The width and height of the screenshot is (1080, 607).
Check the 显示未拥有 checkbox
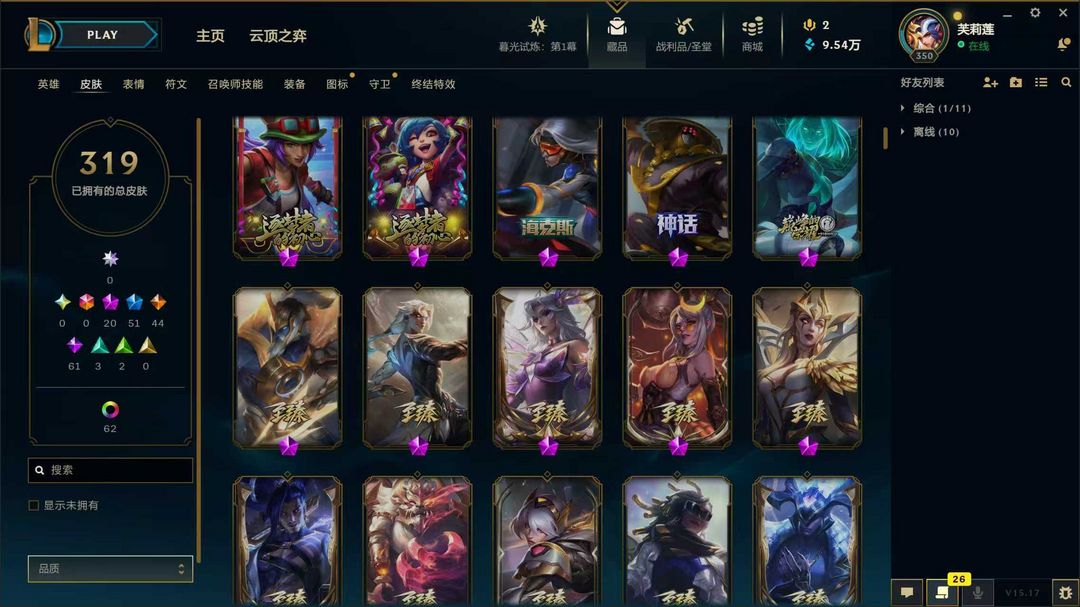coord(34,505)
